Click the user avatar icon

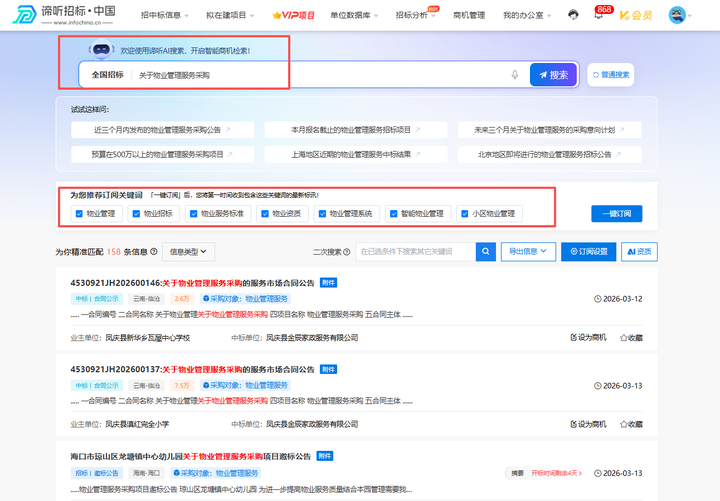pos(677,15)
